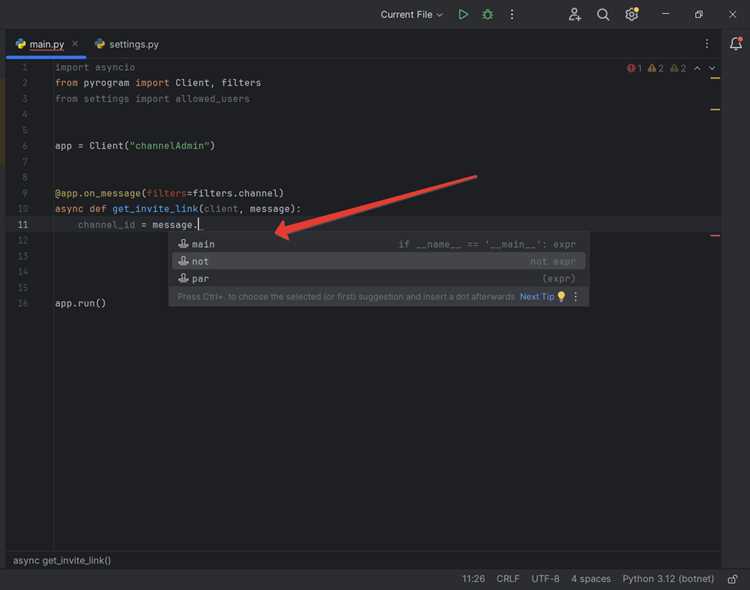The width and height of the screenshot is (750, 590).
Task: Click the red error stripe mark in the scrollbar
Action: [715, 235]
